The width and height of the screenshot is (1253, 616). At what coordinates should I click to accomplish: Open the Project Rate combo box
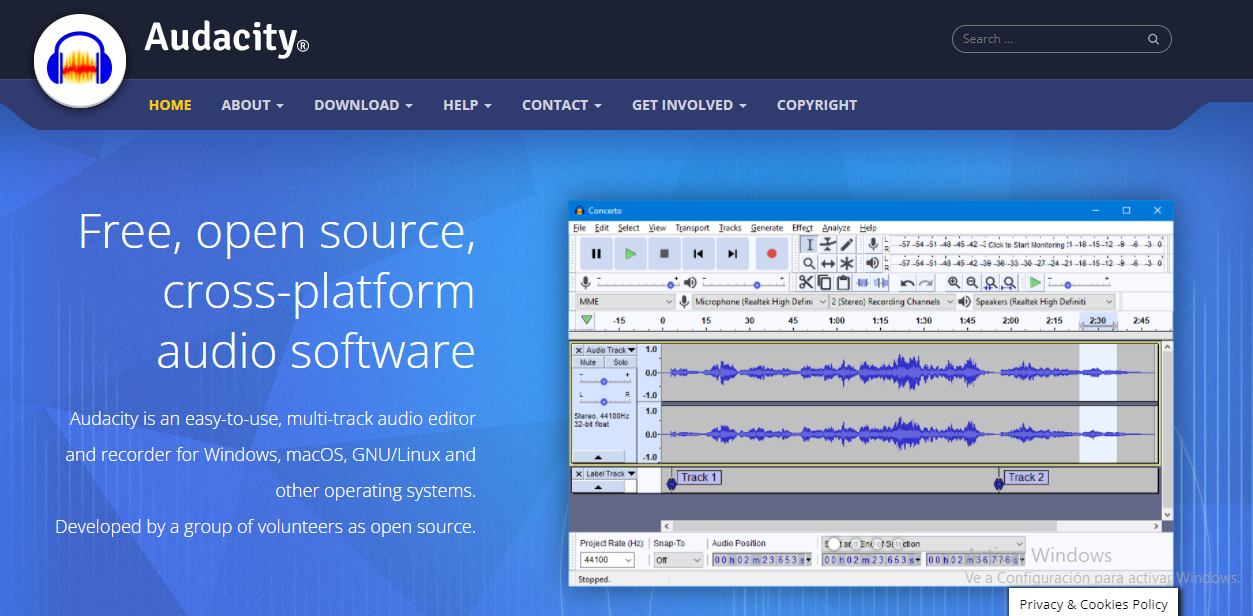(x=607, y=560)
